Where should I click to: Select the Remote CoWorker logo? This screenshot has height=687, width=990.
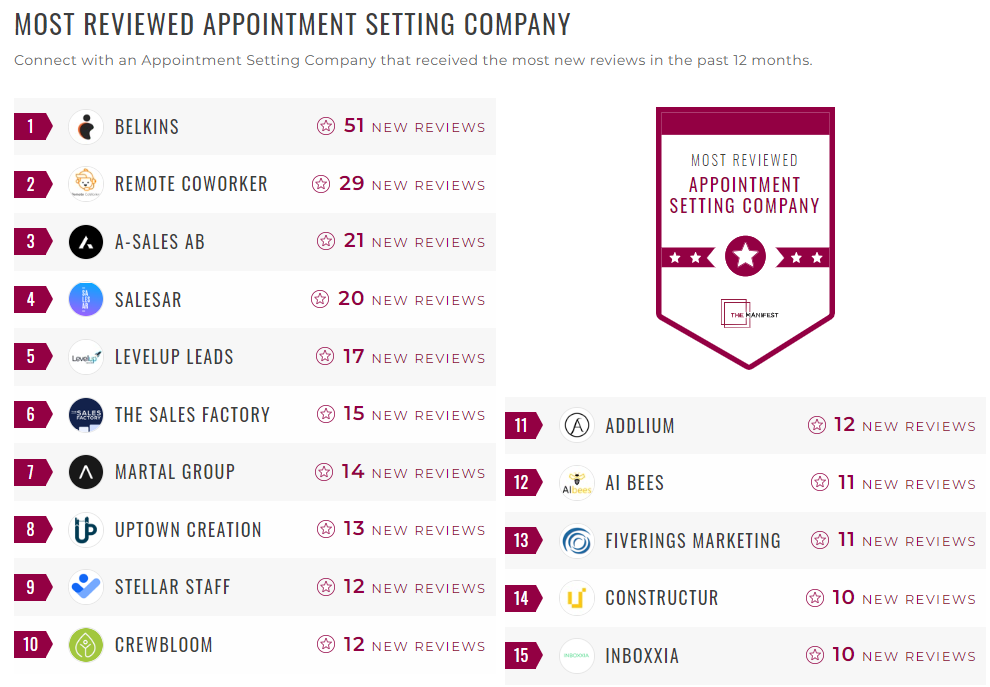[x=85, y=184]
